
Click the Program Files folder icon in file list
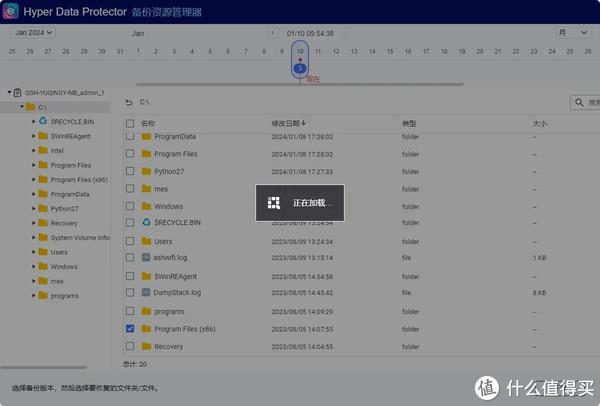(146, 153)
